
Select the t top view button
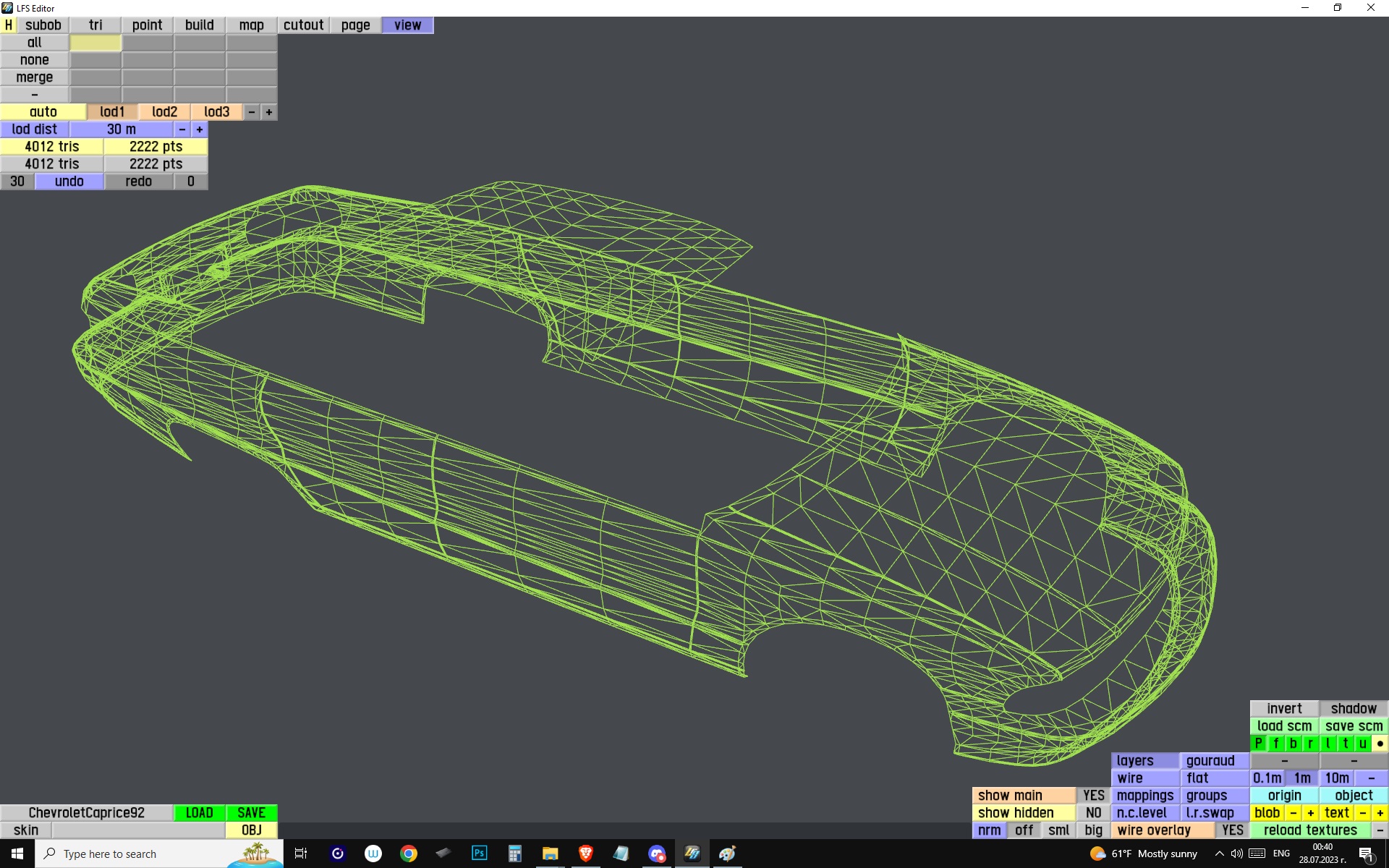(x=1345, y=743)
